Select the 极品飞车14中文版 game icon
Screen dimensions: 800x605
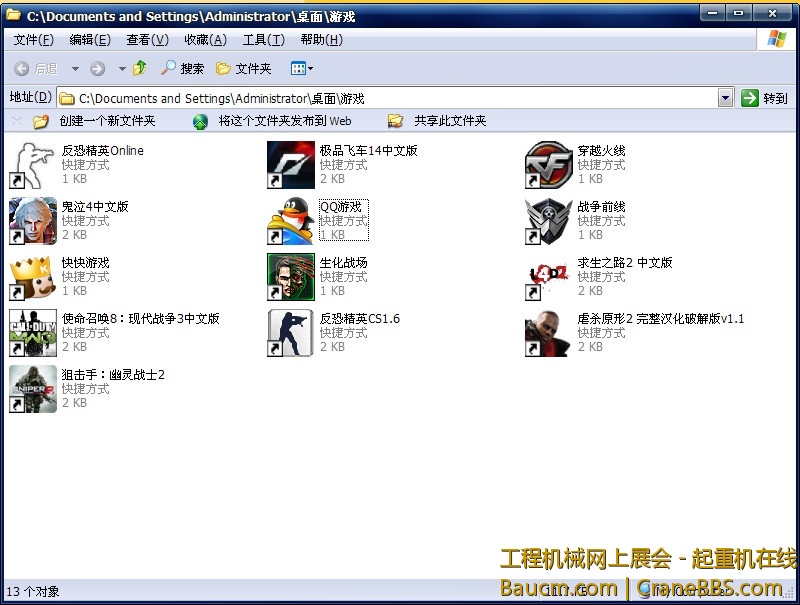click(x=291, y=165)
